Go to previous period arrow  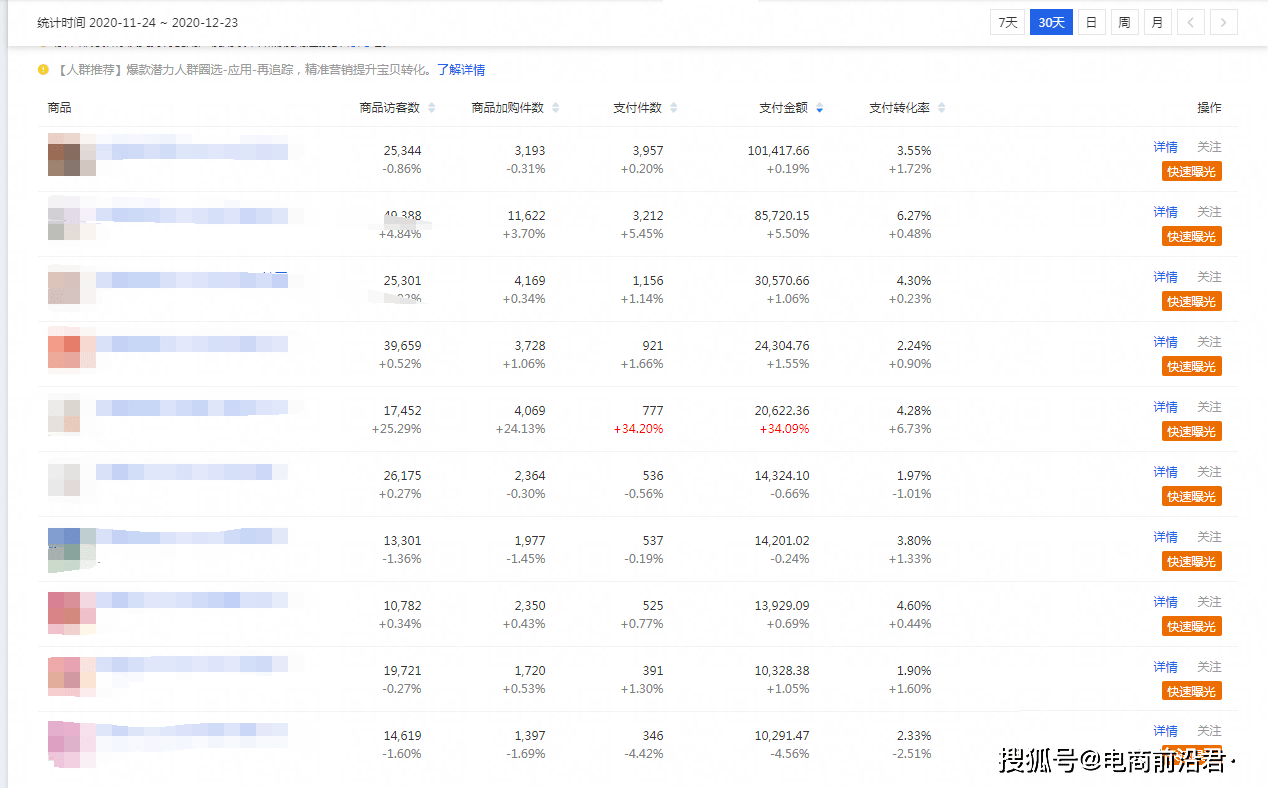point(1191,22)
